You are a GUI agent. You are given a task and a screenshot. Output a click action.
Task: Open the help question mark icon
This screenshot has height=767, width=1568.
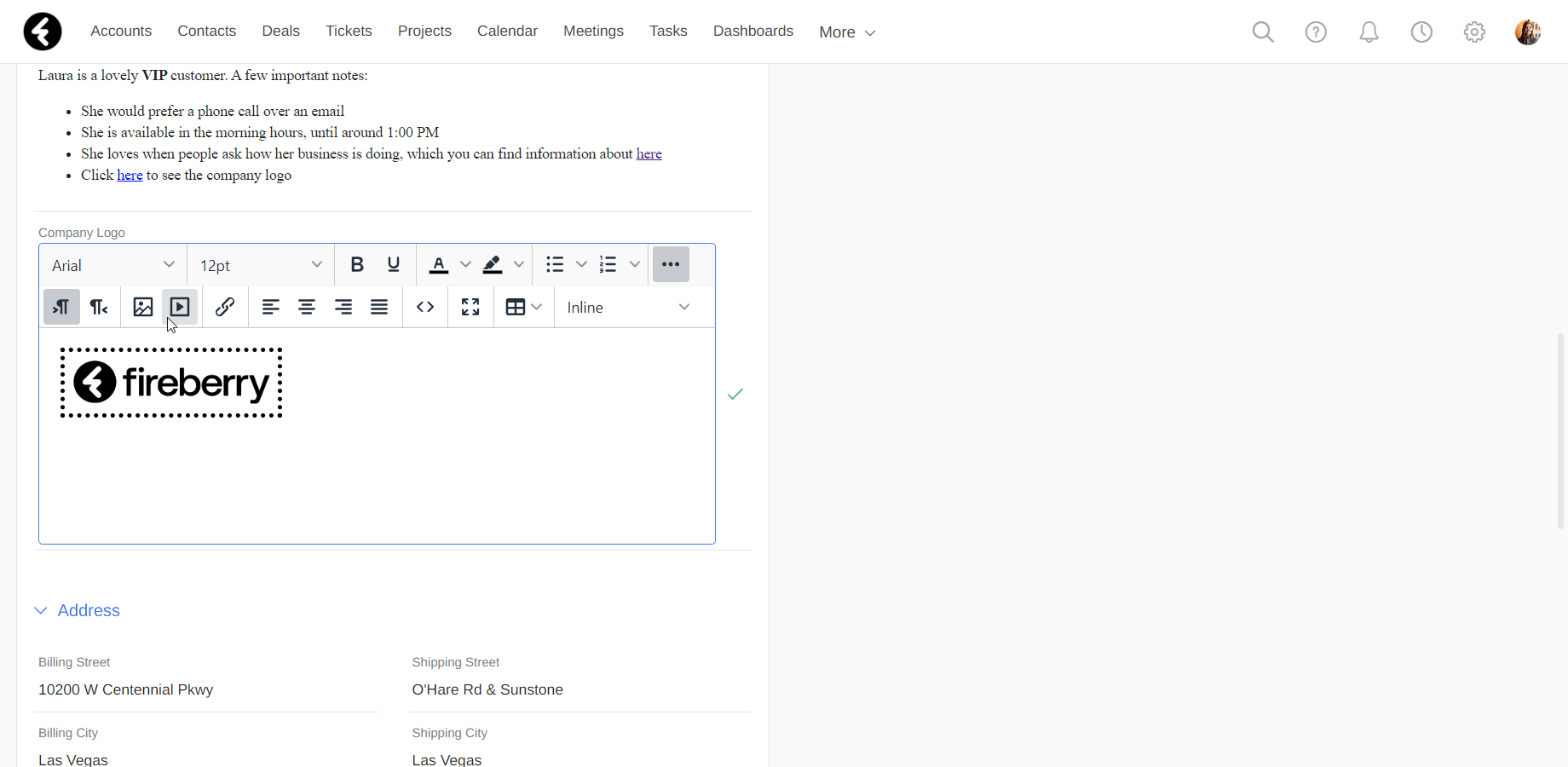coord(1316,32)
